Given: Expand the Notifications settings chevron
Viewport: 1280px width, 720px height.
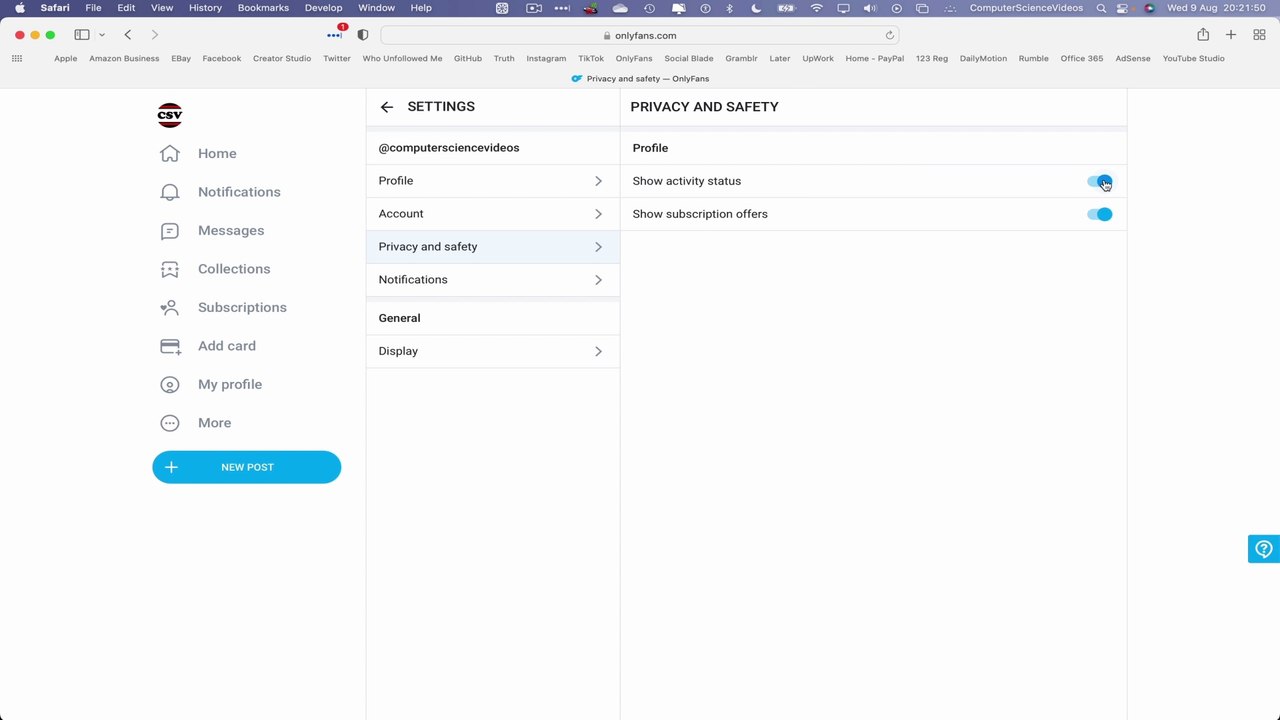Looking at the screenshot, I should pyautogui.click(x=598, y=280).
